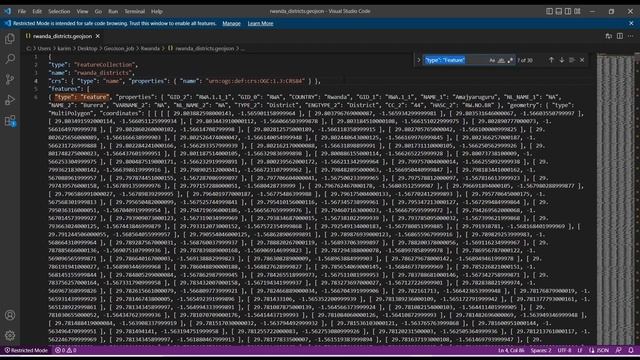Change end of line sequence LF
The width and height of the screenshot is (640, 360).
pyautogui.click(x=580, y=350)
